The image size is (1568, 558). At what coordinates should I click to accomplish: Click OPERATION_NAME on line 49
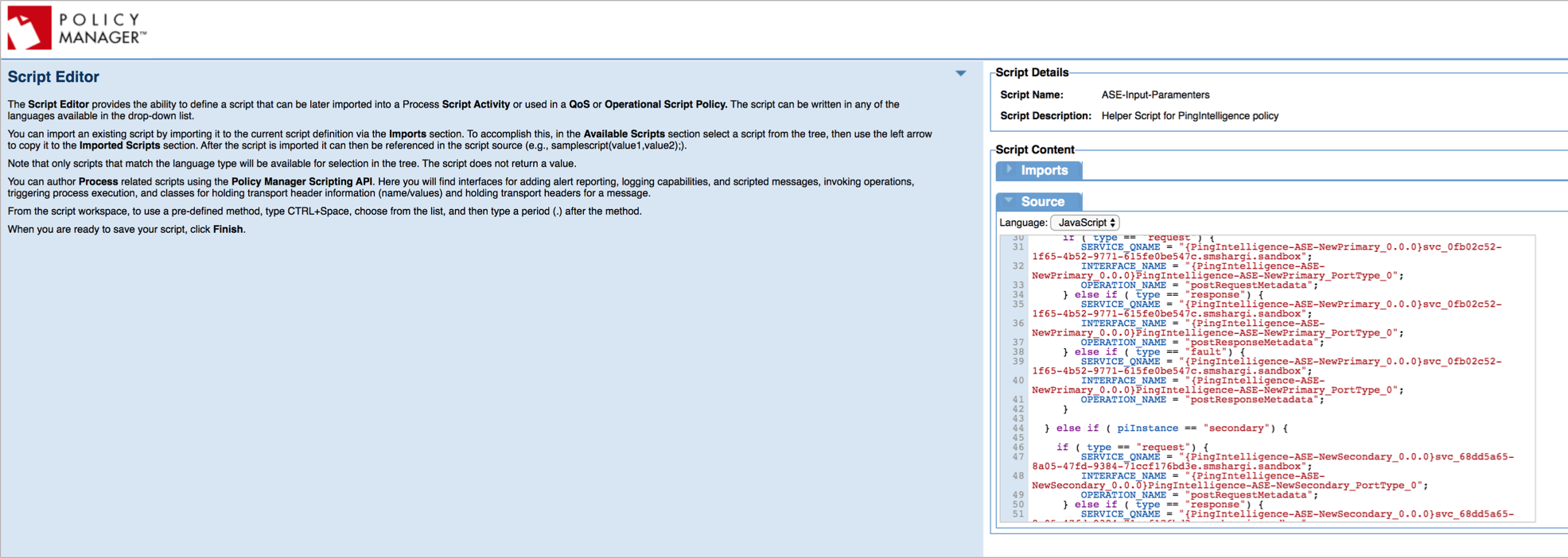1123,495
